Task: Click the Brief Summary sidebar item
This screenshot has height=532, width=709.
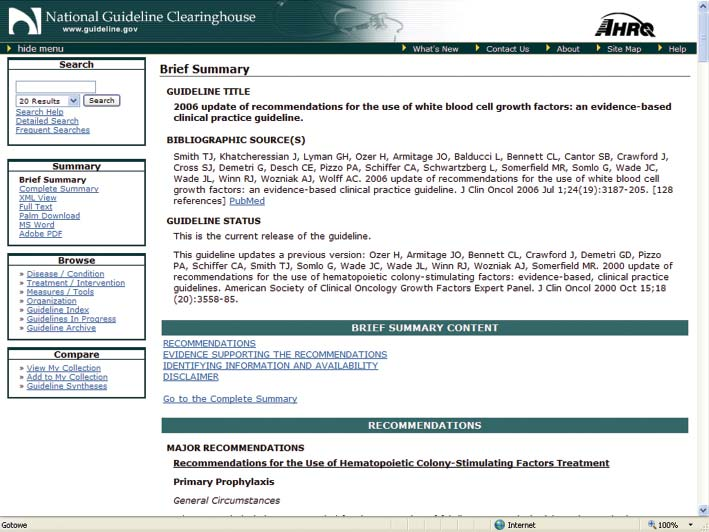Action: [x=52, y=179]
